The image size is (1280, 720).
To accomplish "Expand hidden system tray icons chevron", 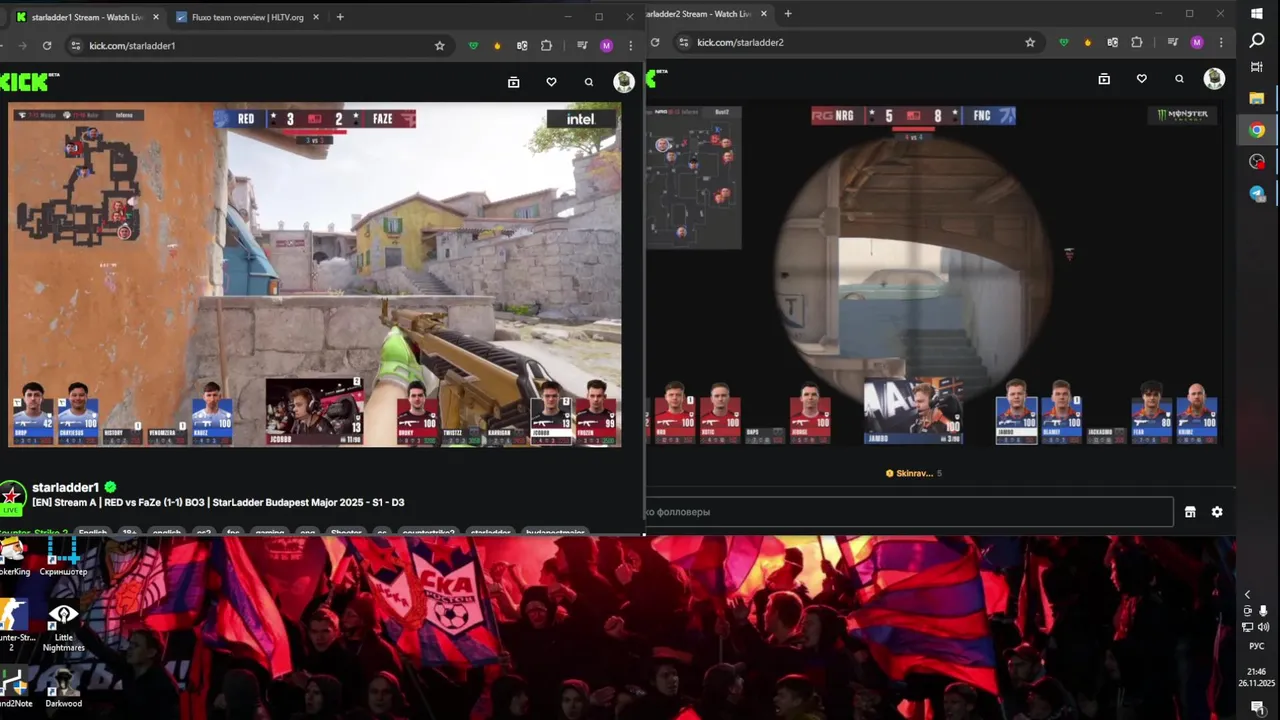I will point(1247,594).
